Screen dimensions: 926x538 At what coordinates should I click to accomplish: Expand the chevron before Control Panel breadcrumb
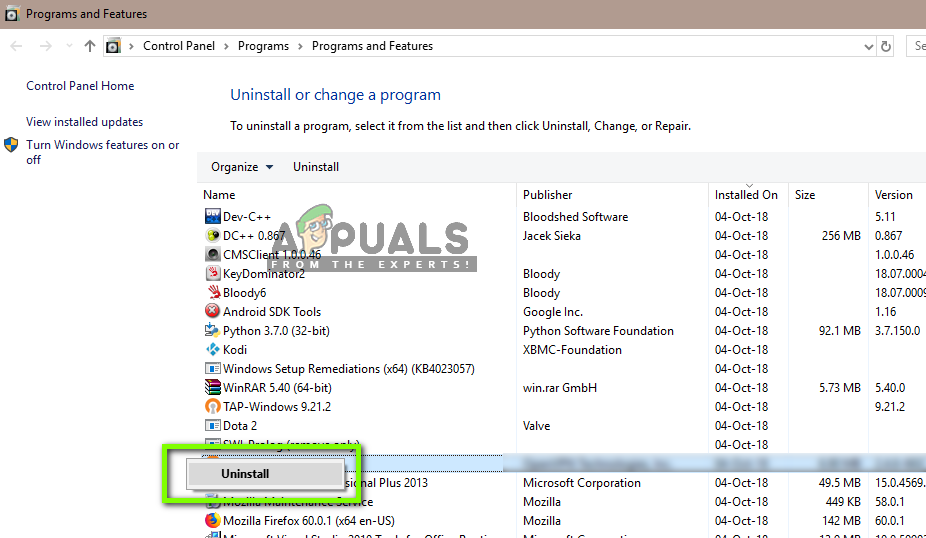click(x=131, y=46)
